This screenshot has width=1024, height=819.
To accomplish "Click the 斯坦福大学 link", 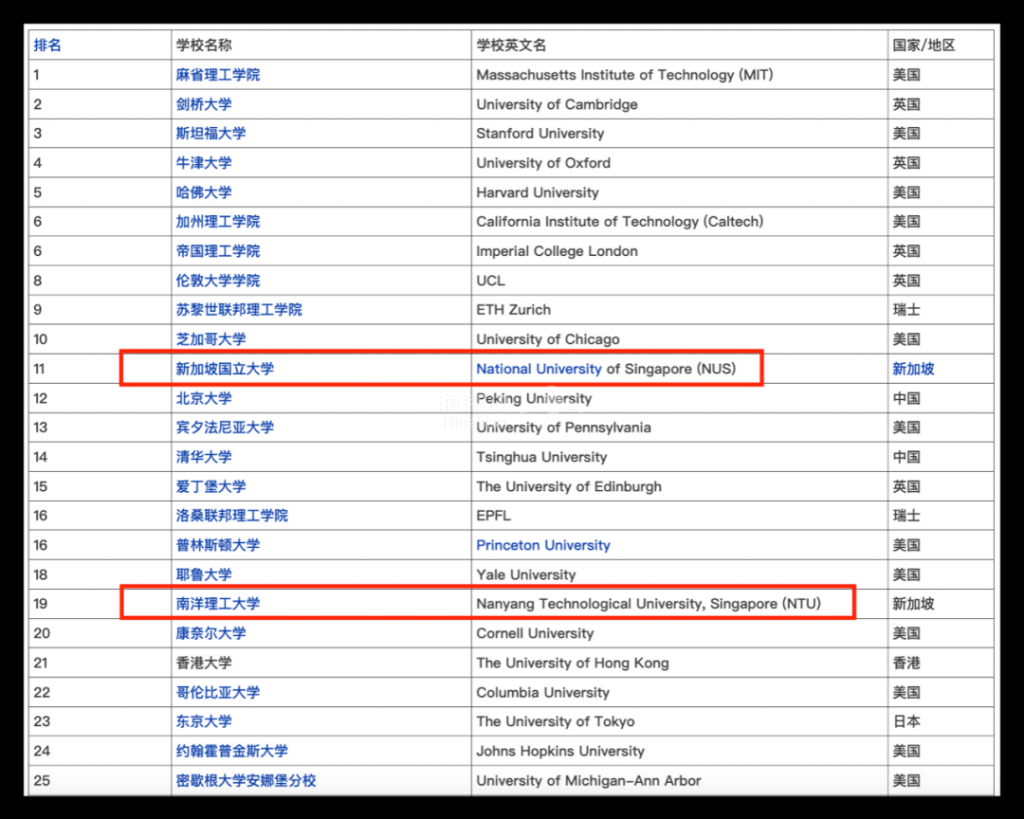I will 213,133.
